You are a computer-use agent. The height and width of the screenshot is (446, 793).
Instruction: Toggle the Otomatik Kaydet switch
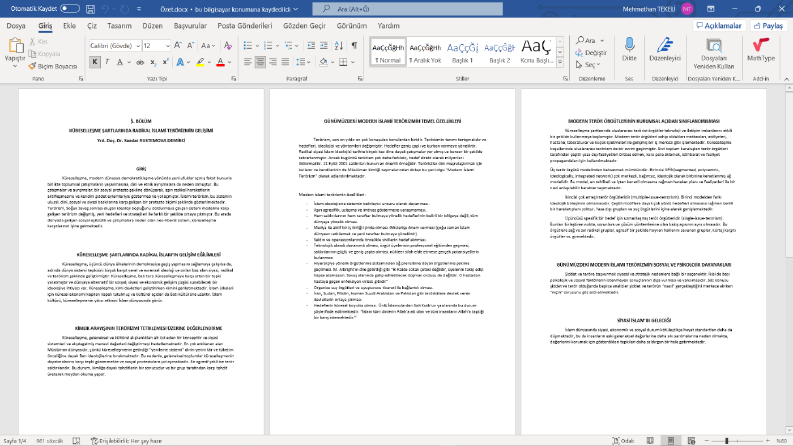click(70, 9)
